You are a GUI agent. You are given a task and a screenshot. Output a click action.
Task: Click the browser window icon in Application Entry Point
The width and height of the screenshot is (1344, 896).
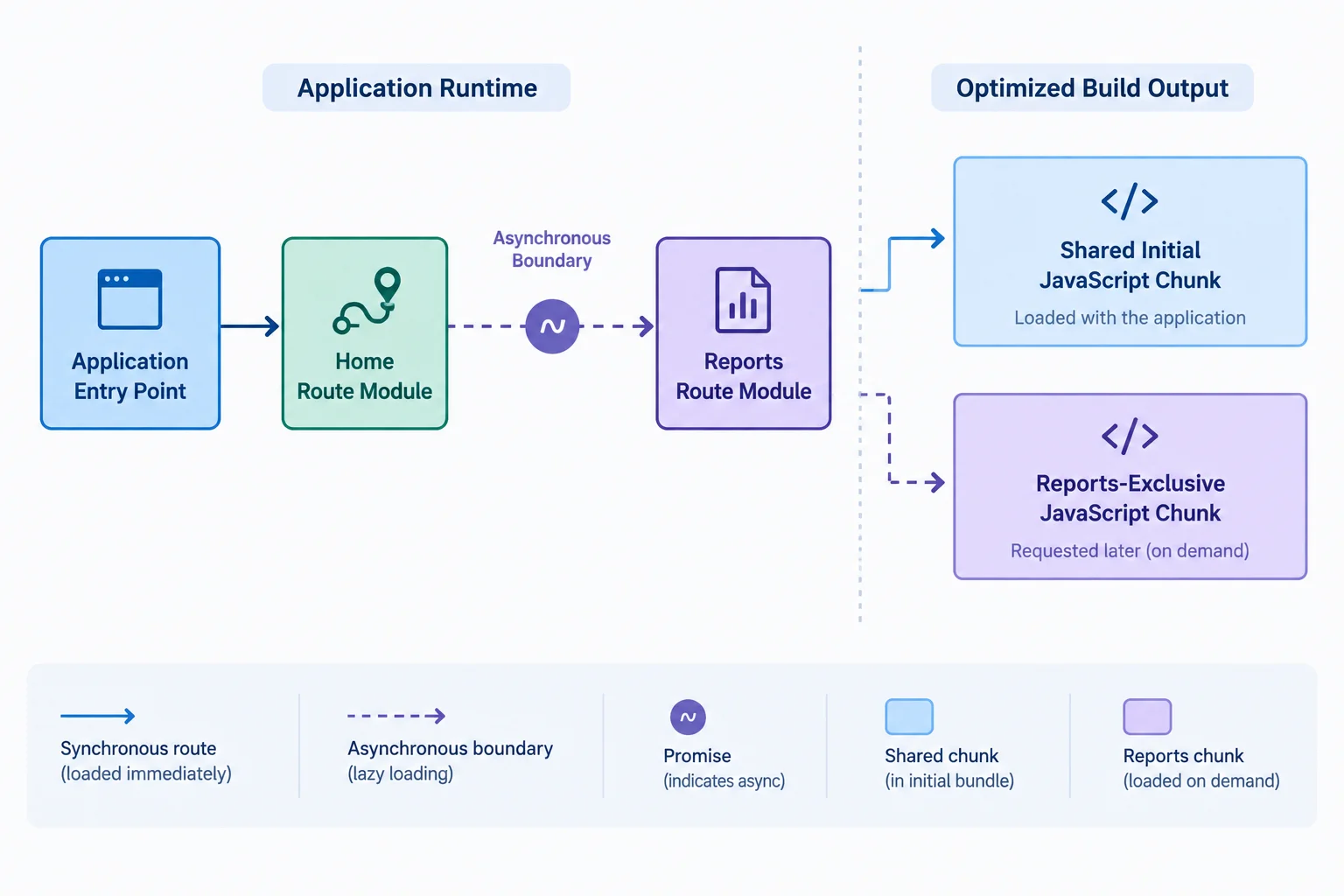point(129,299)
